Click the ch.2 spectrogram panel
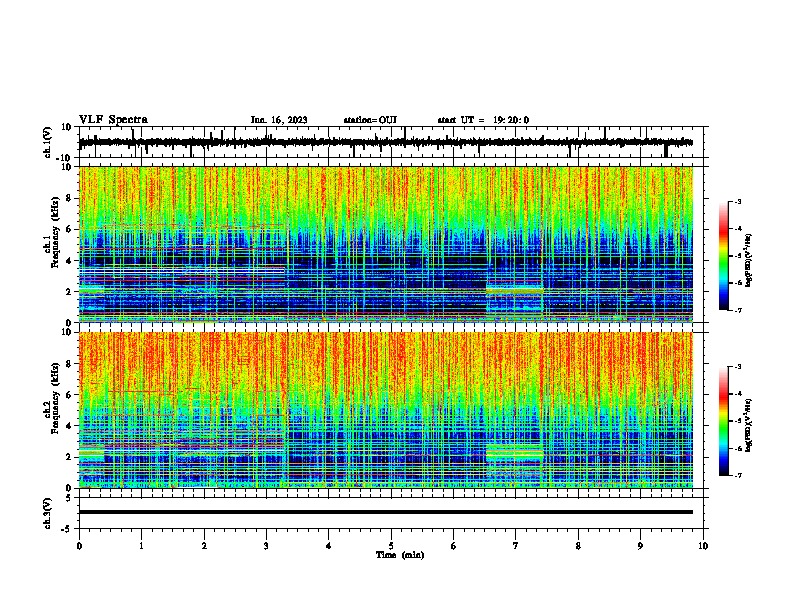This screenshot has height=612, width=792. pos(386,410)
